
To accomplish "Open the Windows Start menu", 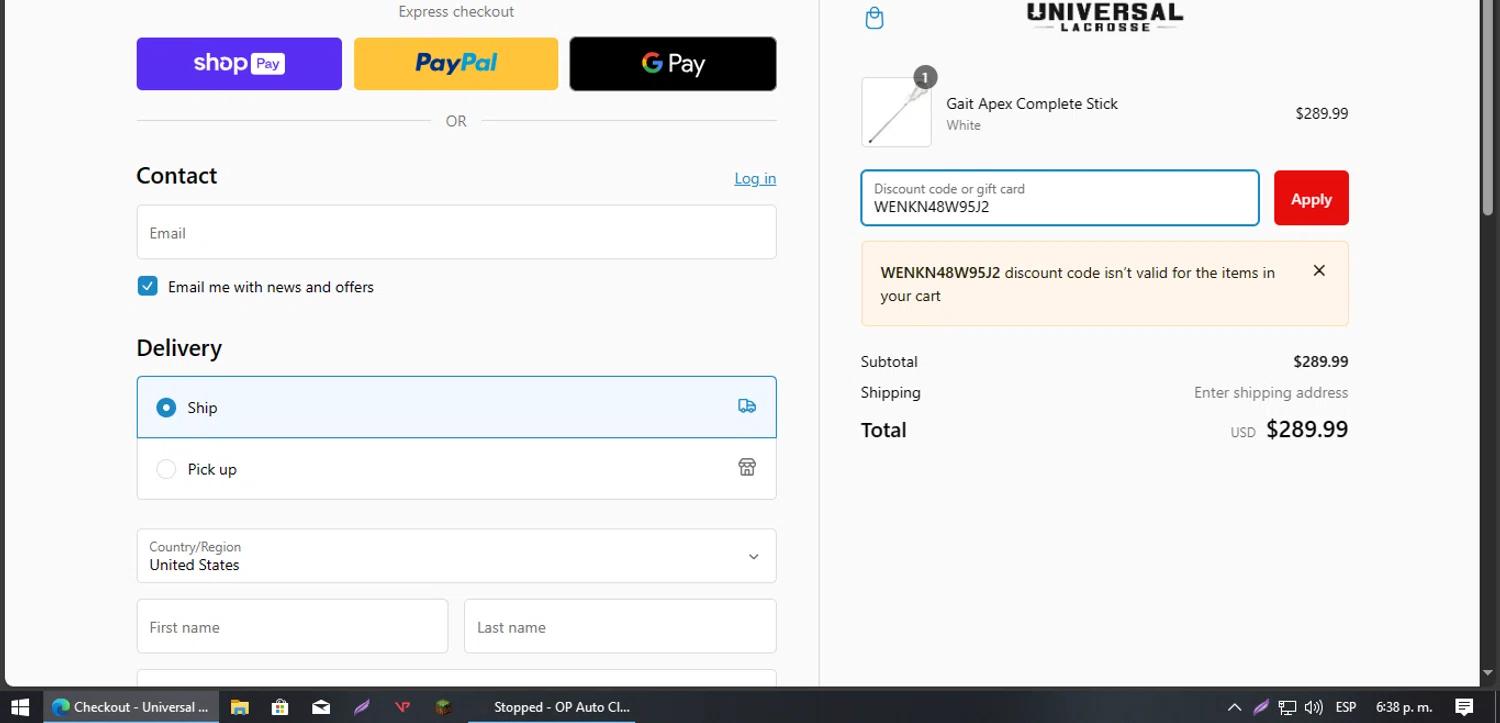I will pos(20,707).
